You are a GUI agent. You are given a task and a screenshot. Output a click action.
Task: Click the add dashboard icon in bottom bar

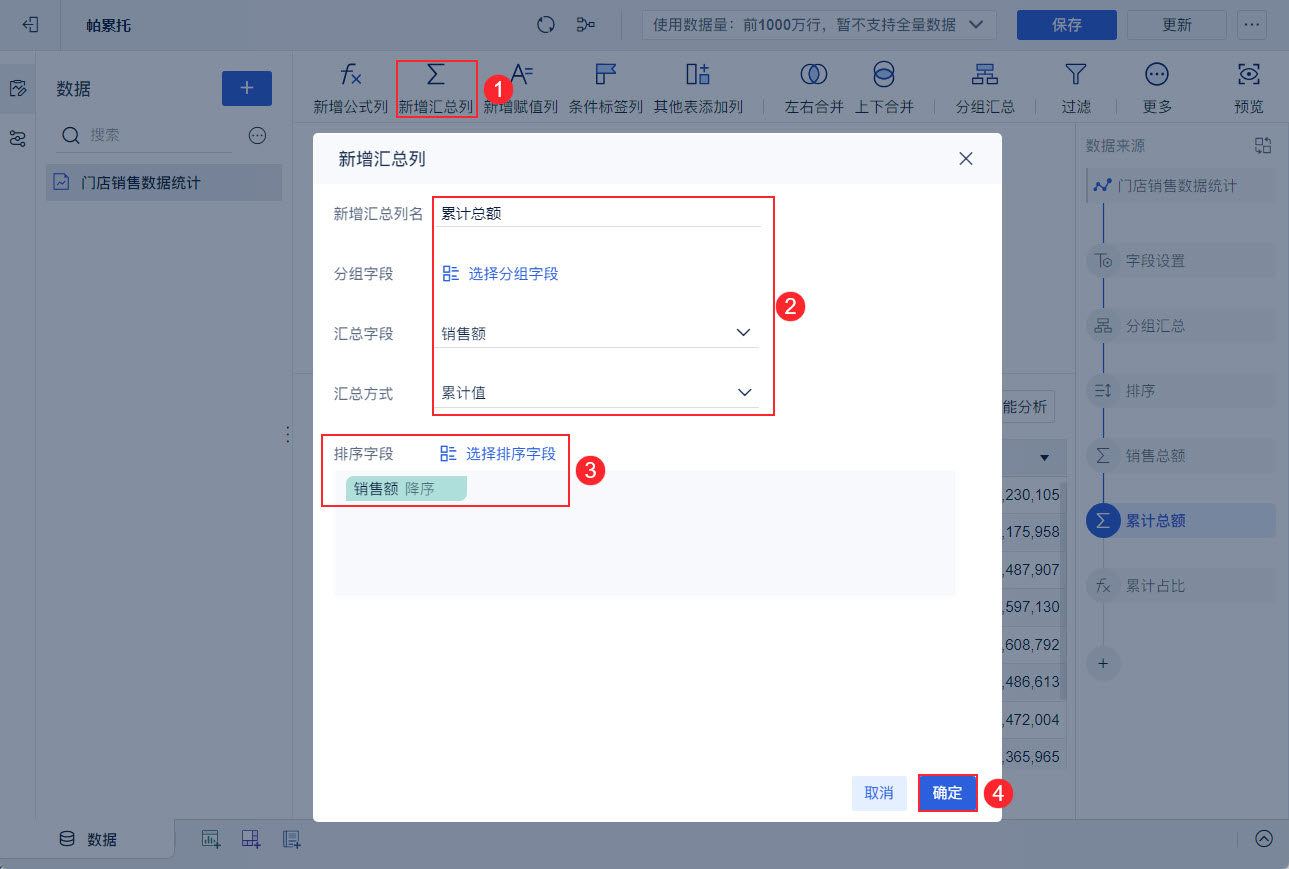click(251, 839)
